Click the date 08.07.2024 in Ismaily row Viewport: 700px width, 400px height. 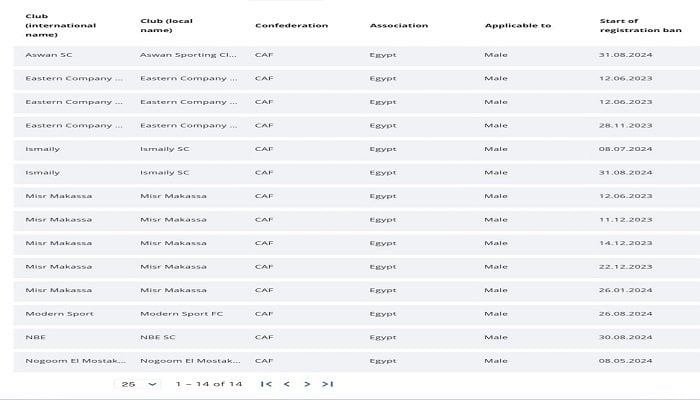pyautogui.click(x=625, y=149)
